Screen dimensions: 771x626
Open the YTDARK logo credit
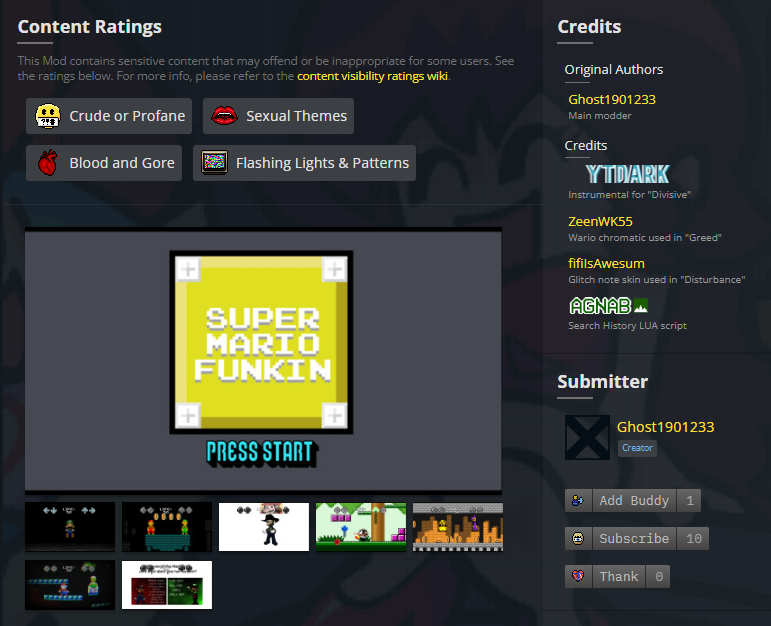pos(627,174)
